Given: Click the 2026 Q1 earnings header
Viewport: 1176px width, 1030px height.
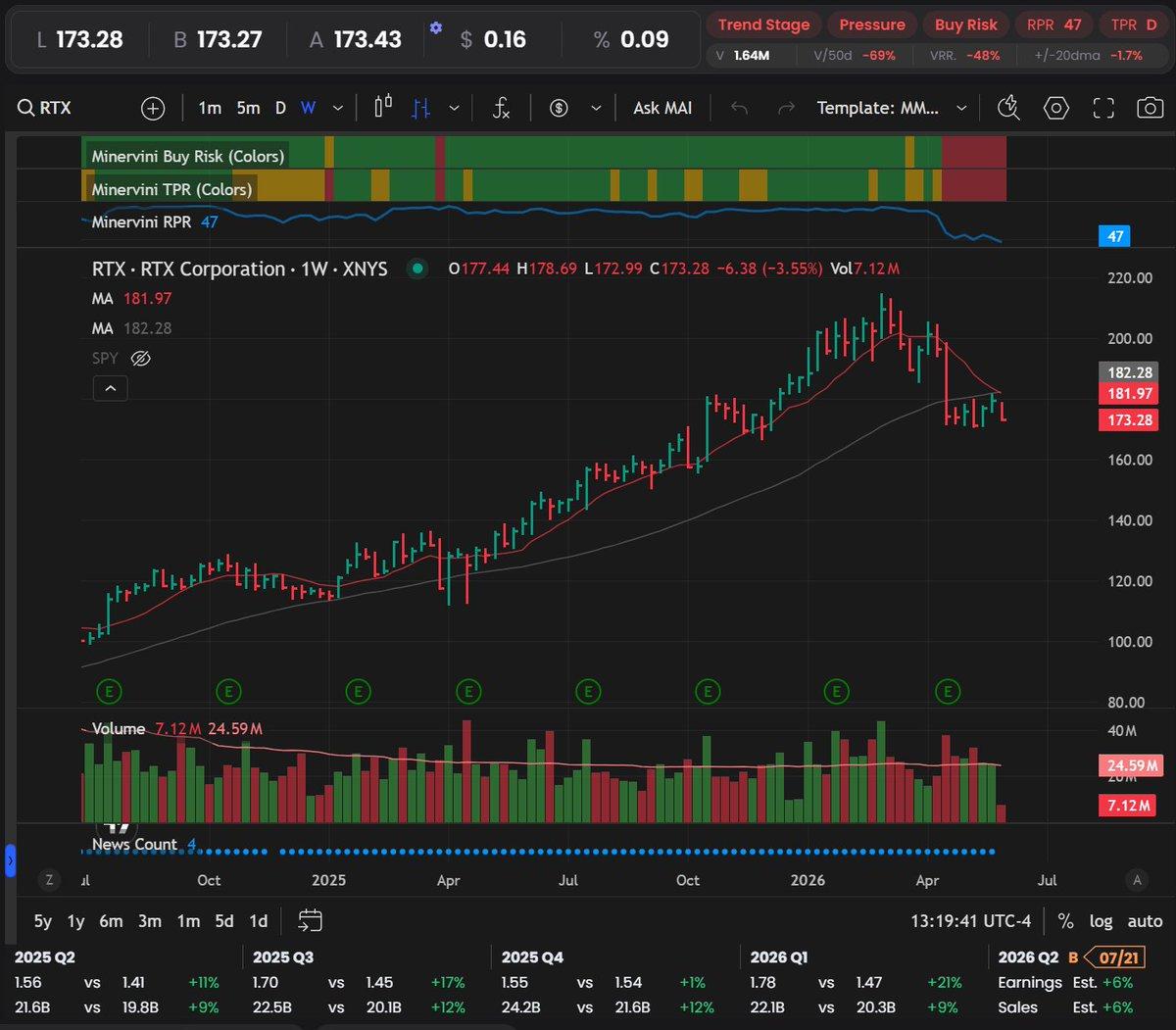Looking at the screenshot, I should coord(781,957).
